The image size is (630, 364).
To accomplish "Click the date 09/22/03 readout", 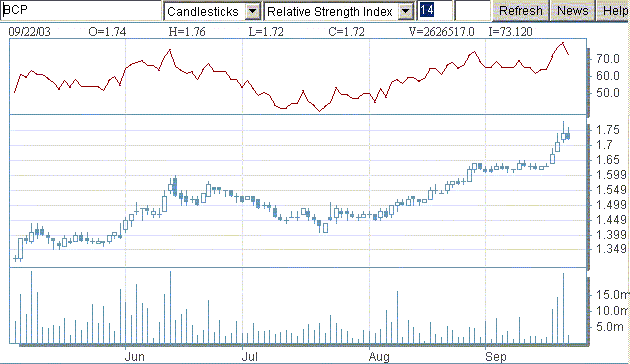I will point(30,31).
